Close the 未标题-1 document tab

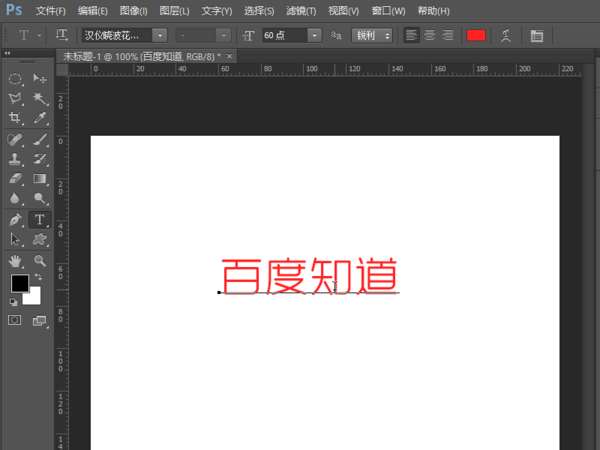(x=229, y=57)
